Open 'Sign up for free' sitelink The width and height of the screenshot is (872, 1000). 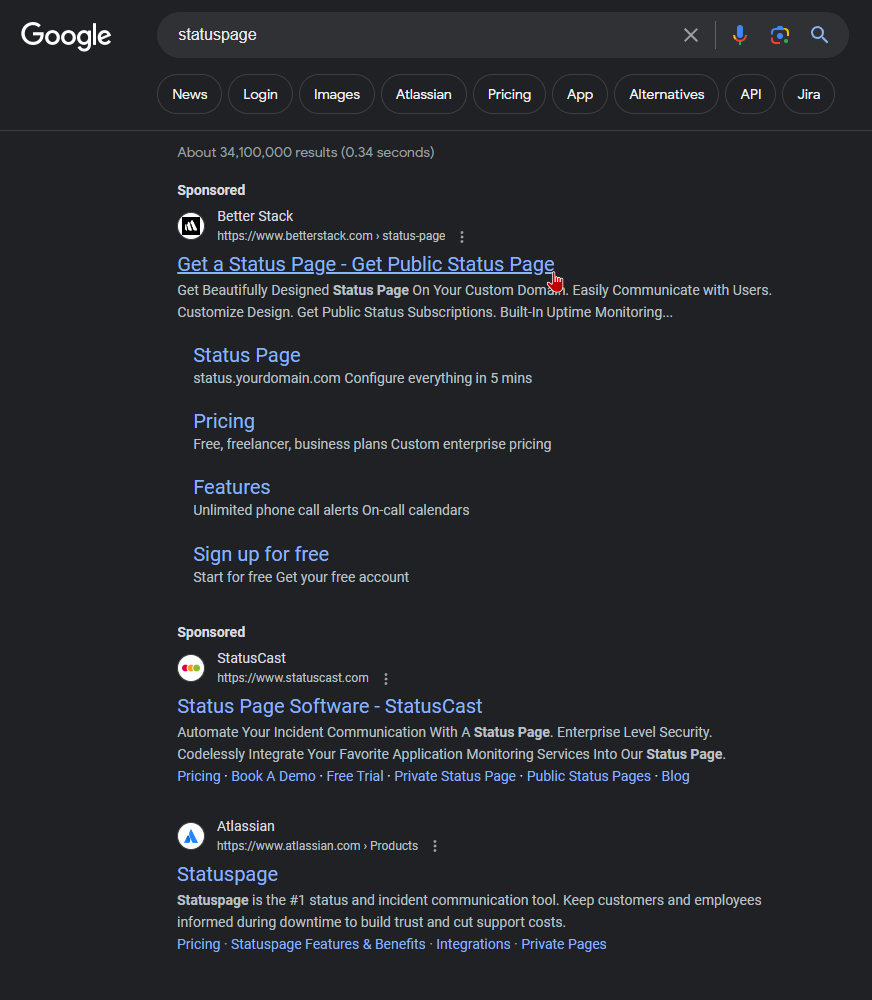point(261,554)
